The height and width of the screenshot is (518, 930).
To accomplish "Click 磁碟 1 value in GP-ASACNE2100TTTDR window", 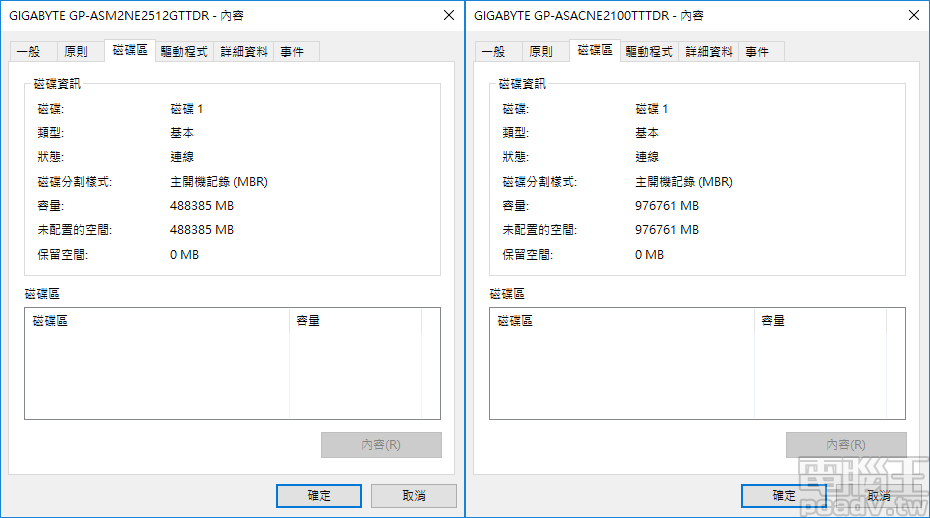I will pyautogui.click(x=652, y=109).
